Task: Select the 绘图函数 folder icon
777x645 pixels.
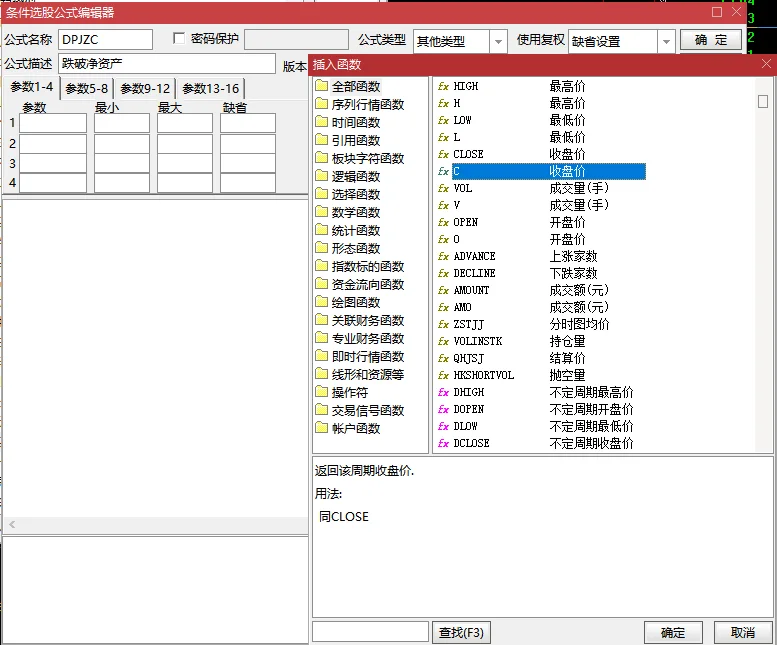Action: 322,302
